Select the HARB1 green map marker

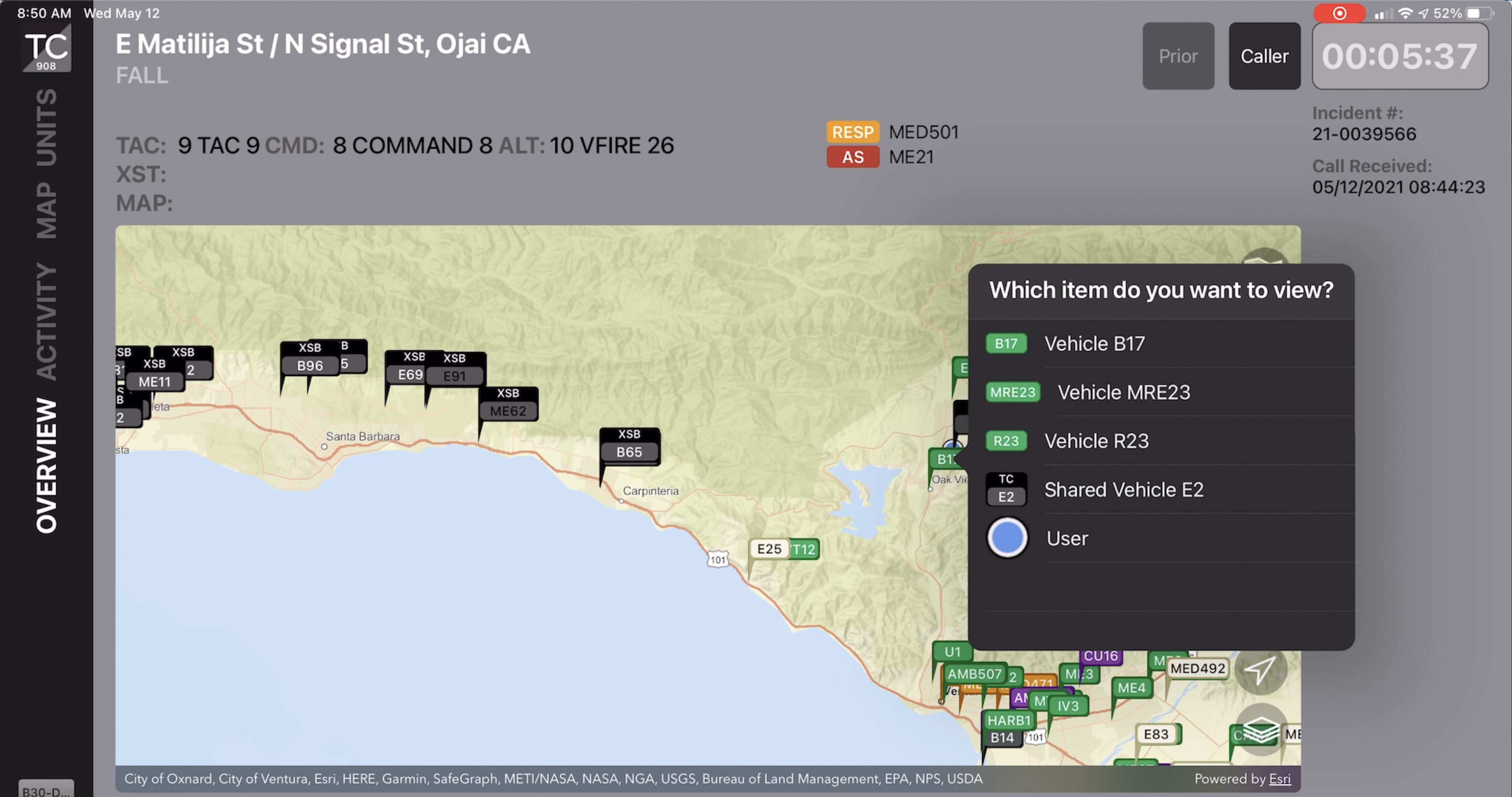click(x=1008, y=720)
